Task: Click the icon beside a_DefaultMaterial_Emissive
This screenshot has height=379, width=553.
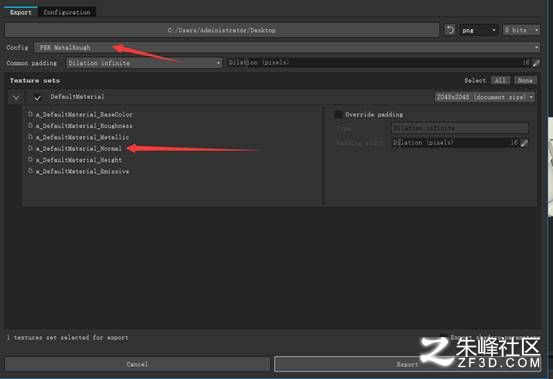Action: pyautogui.click(x=30, y=171)
